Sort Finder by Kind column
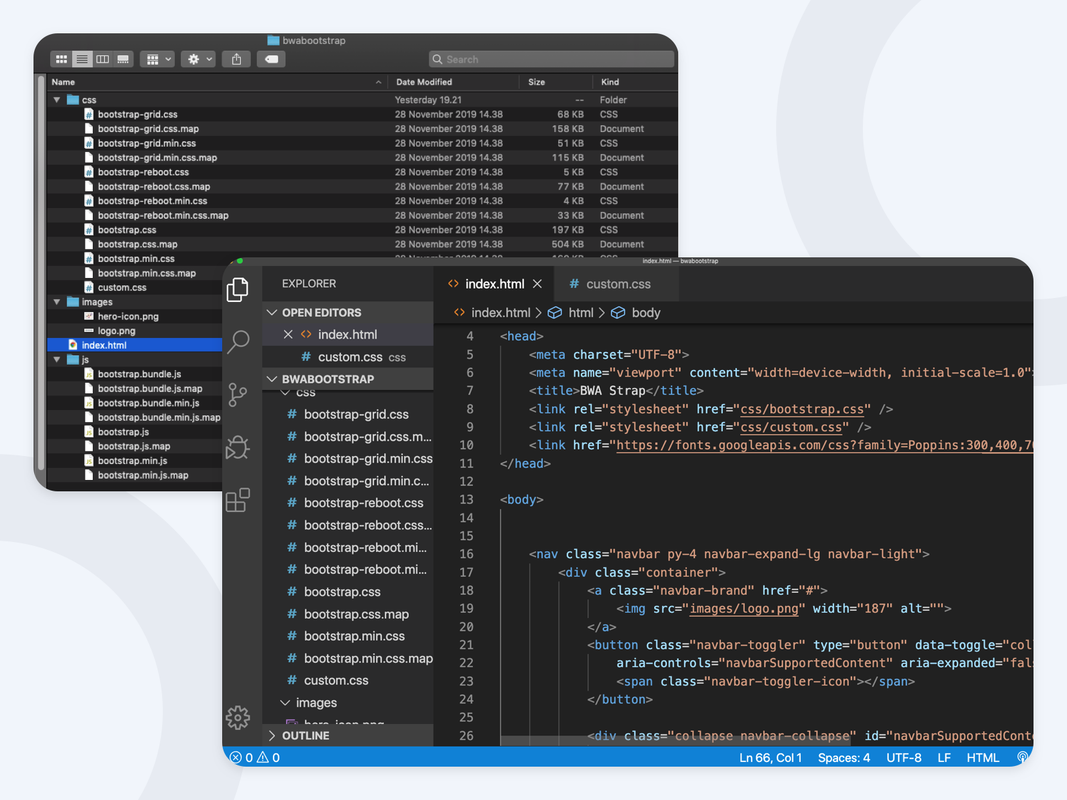This screenshot has width=1067, height=800. (x=635, y=82)
